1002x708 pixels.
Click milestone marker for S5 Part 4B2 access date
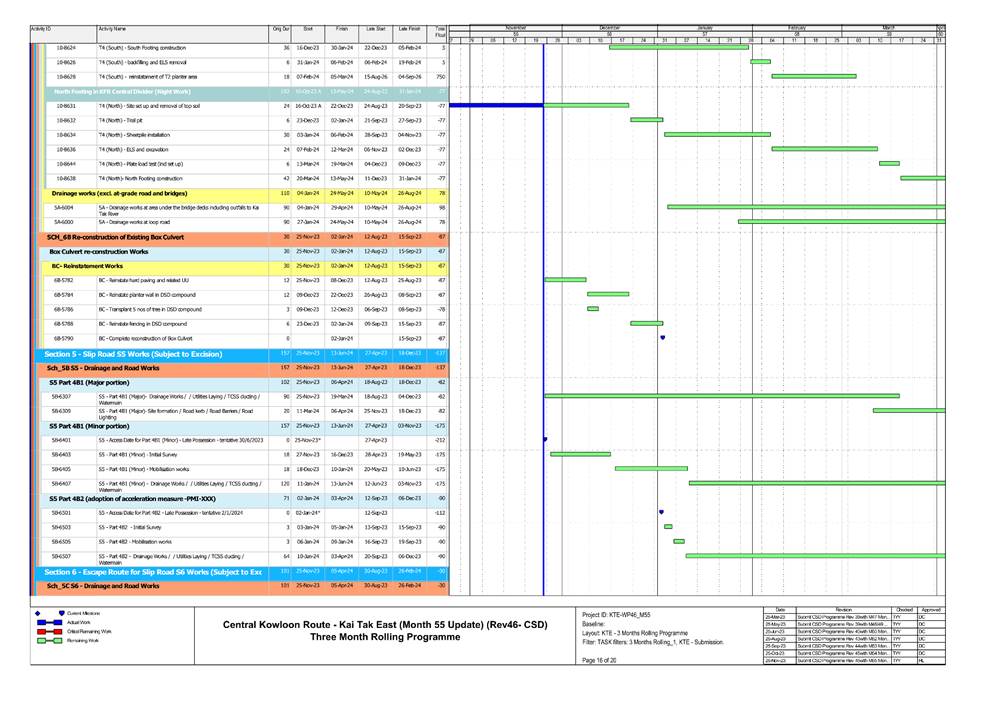[x=663, y=512]
